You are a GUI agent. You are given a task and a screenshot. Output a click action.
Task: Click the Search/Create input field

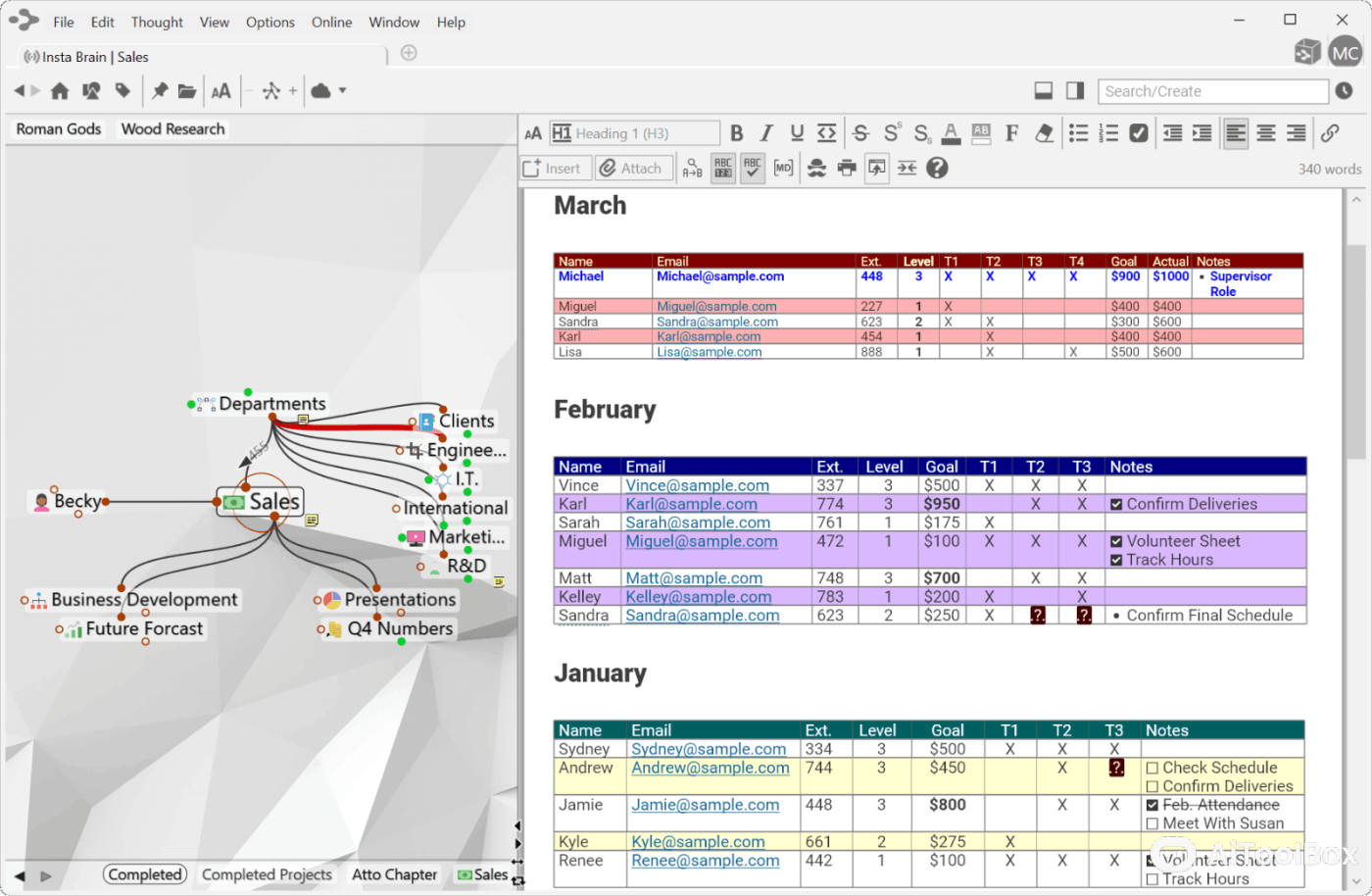click(1212, 91)
